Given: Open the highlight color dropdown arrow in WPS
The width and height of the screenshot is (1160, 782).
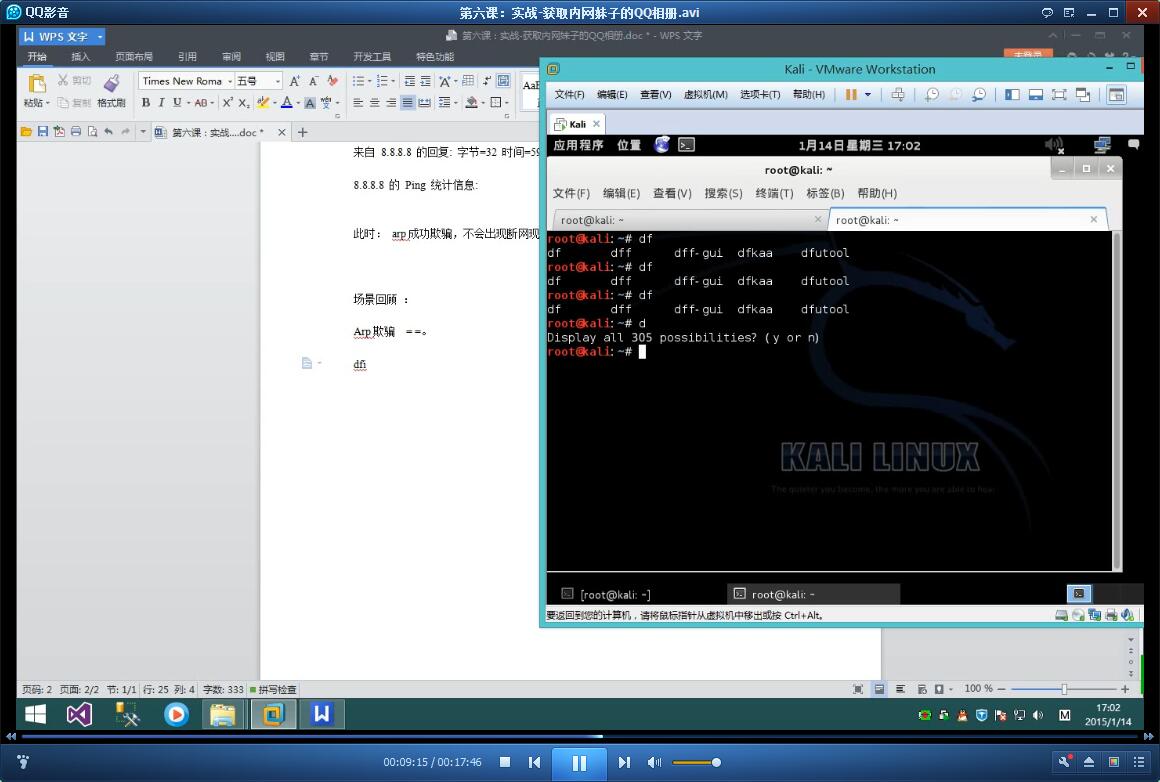Looking at the screenshot, I should (x=274, y=103).
